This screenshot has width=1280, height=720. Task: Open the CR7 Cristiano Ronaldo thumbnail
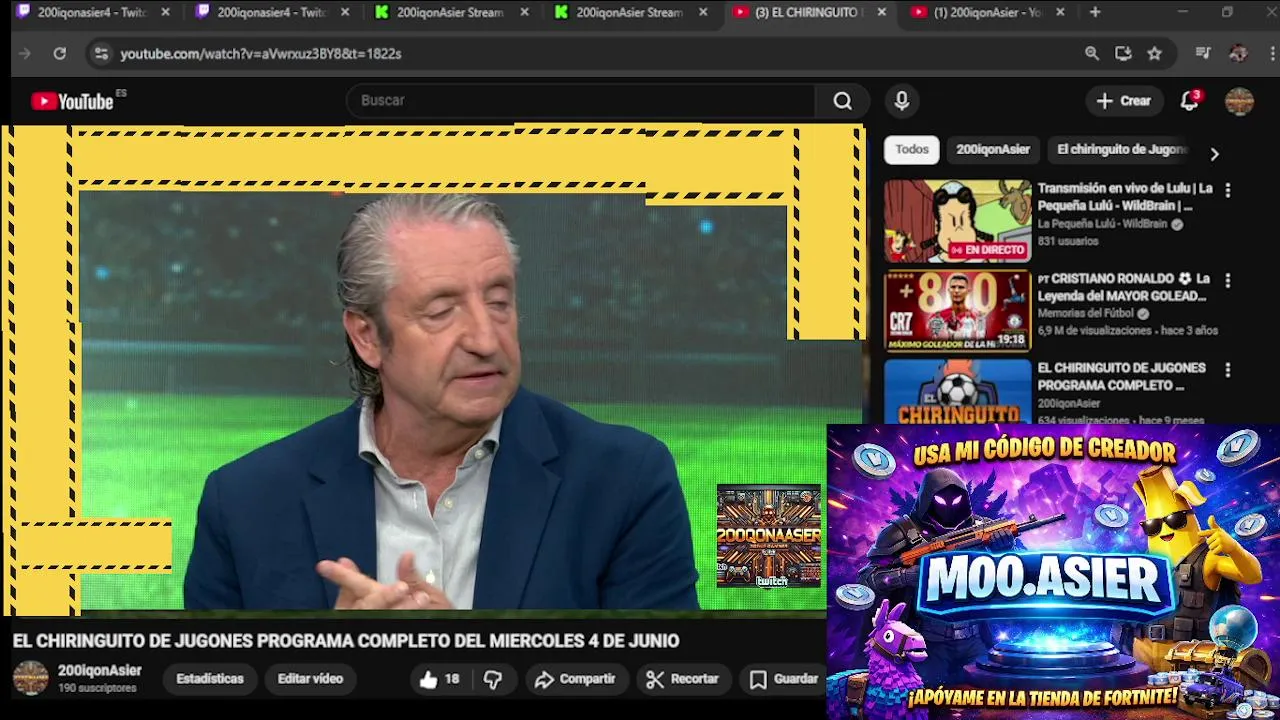(x=957, y=311)
